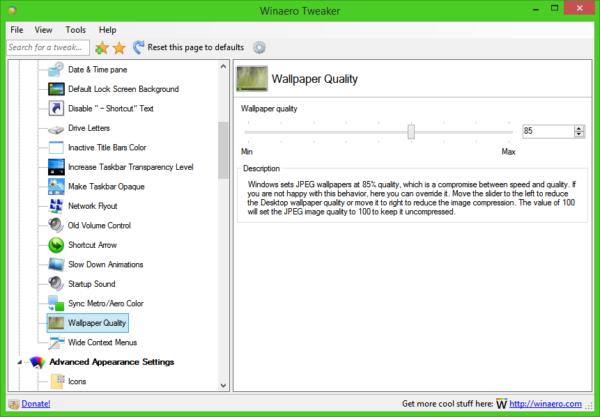Select the Inactive Title Bars Color label
This screenshot has width=600, height=417.
pyautogui.click(x=107, y=148)
